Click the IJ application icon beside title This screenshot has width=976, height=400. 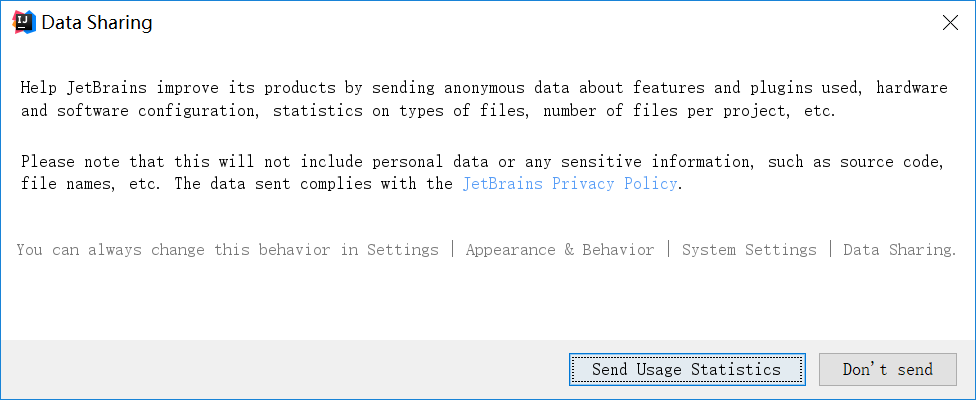(24, 23)
